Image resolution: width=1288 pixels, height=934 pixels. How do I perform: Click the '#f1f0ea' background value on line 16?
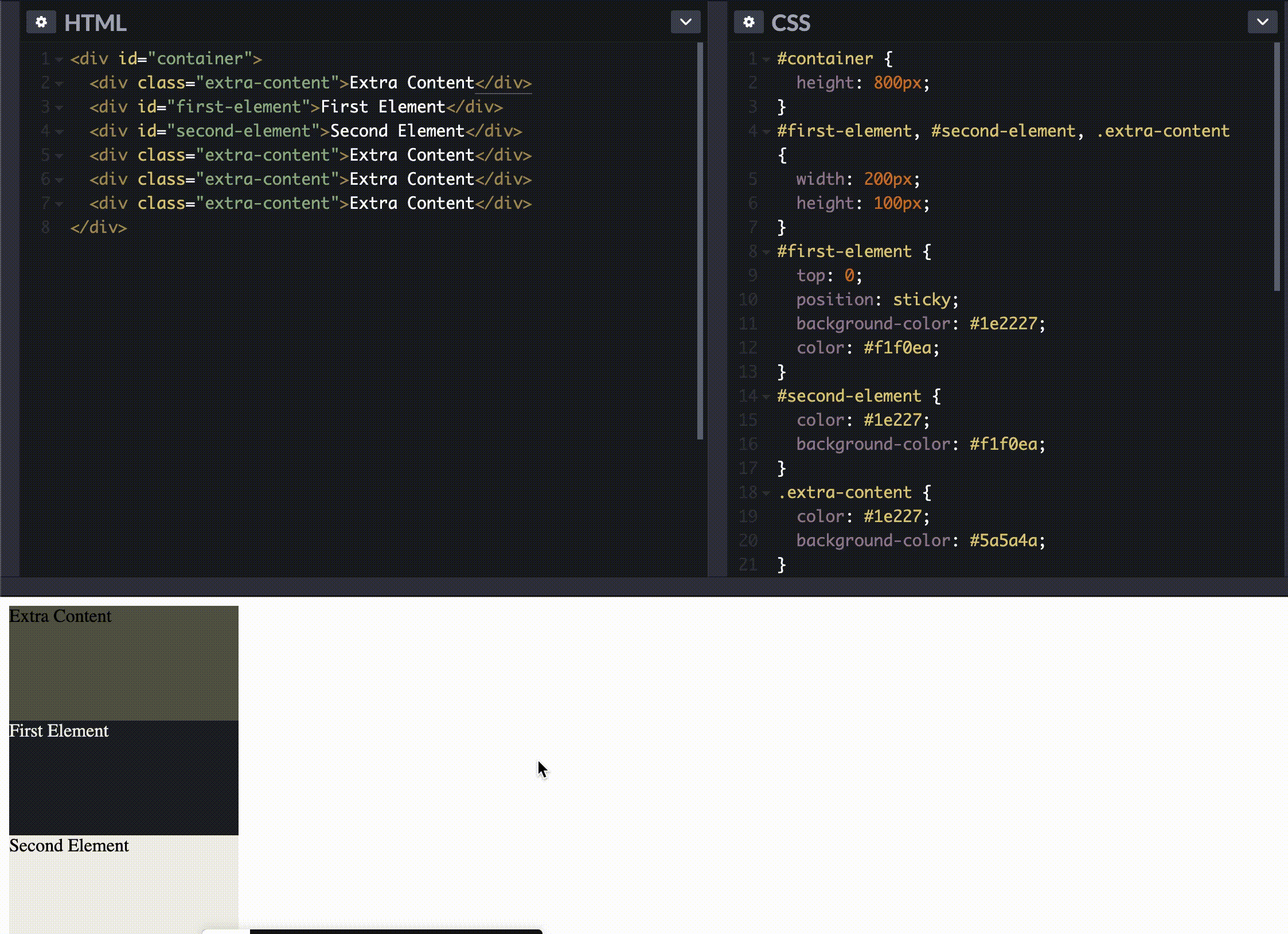(x=1004, y=444)
